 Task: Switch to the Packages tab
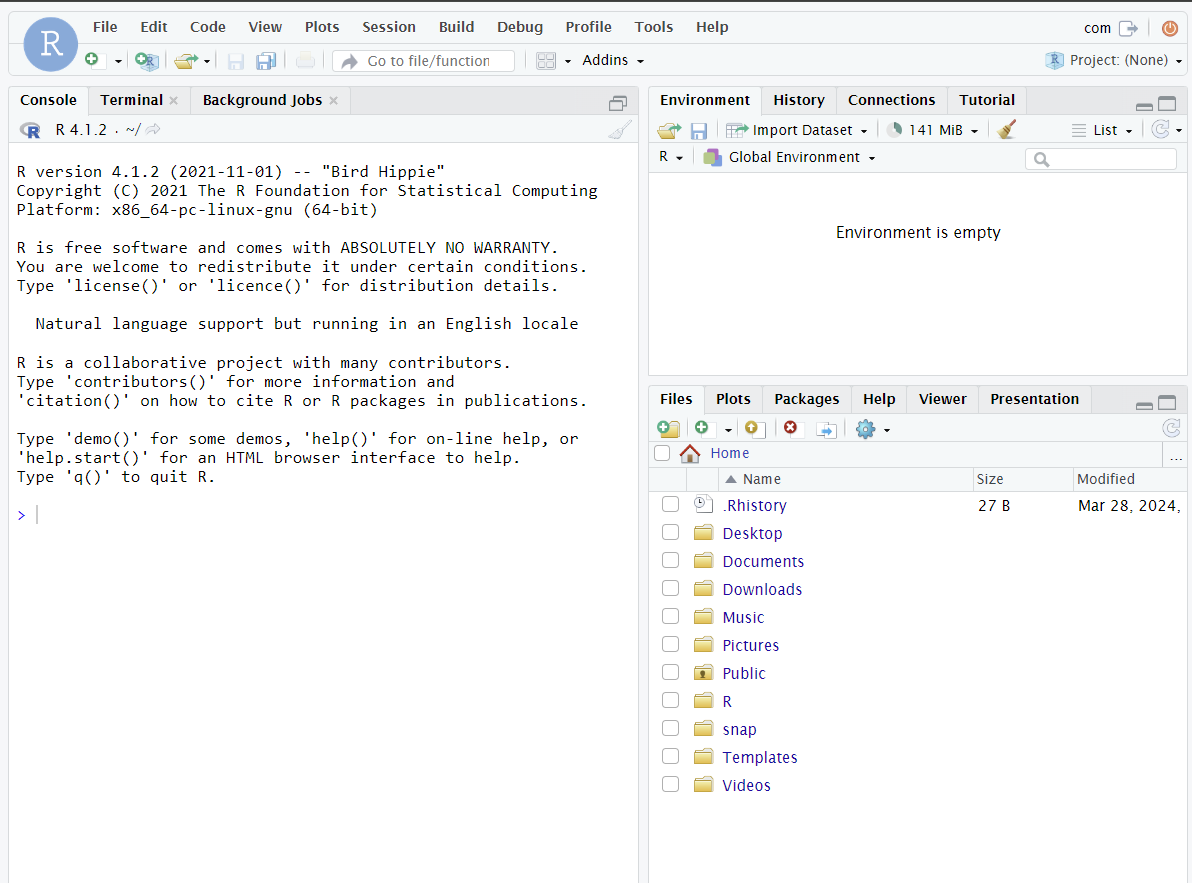point(806,399)
